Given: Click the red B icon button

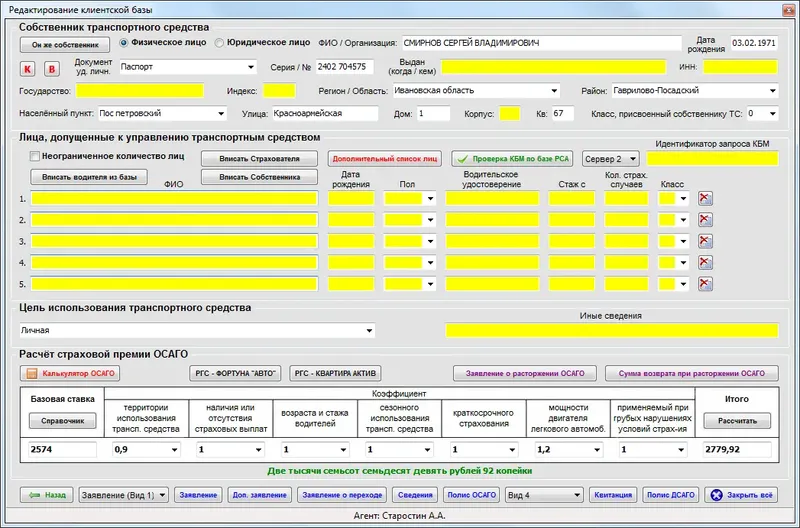Looking at the screenshot, I should coord(53,68).
